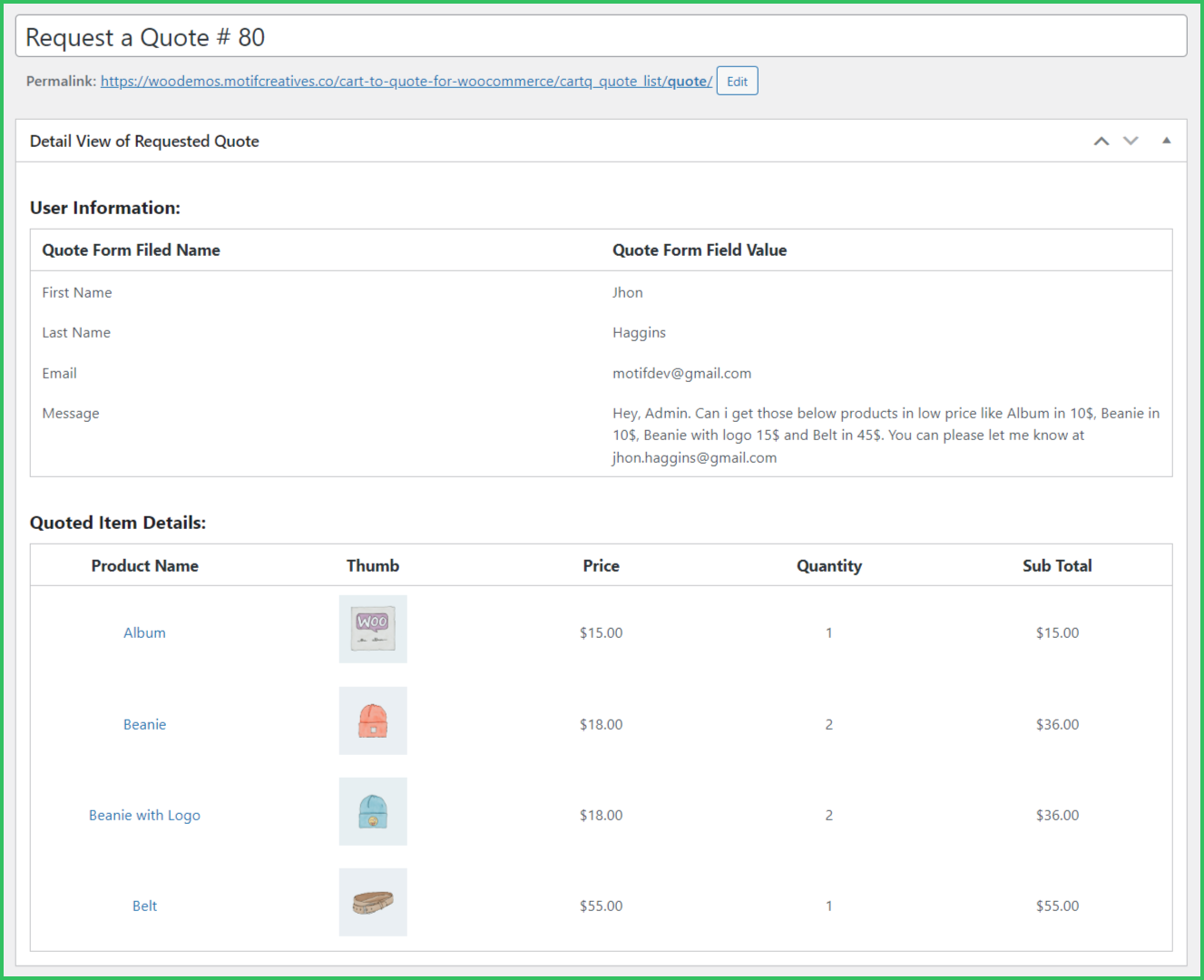
Task: Click the Price column header
Action: point(601,565)
